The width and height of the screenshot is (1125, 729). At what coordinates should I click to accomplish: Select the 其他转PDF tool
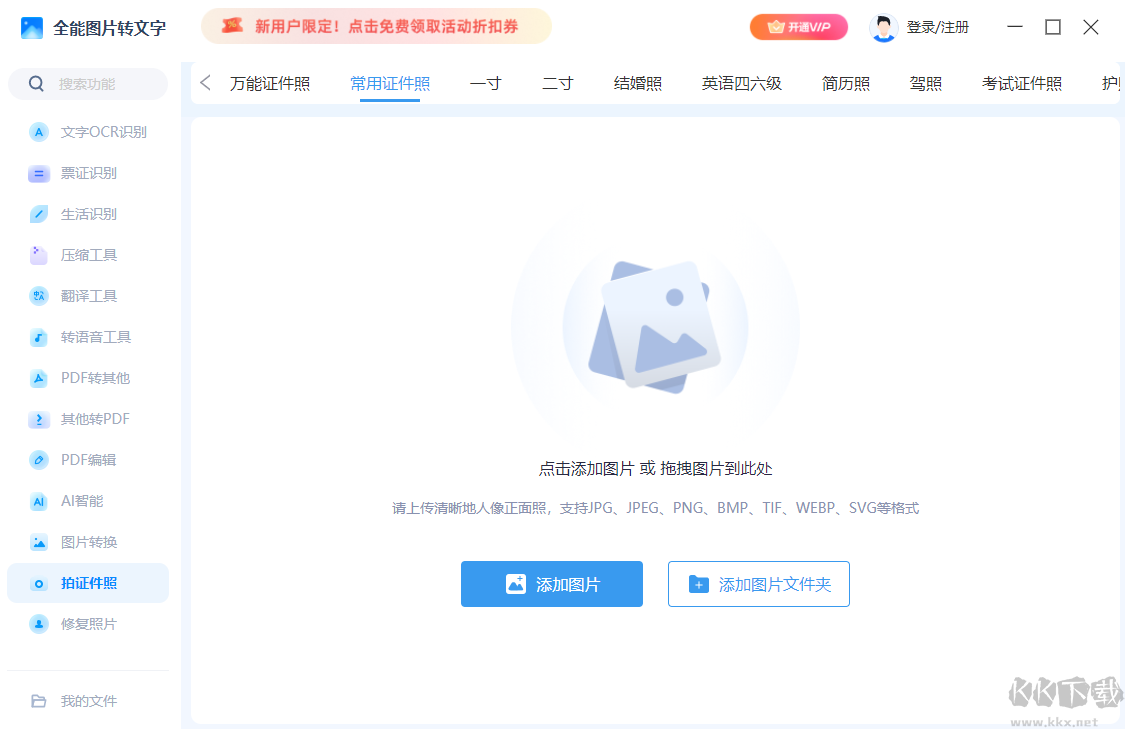click(88, 418)
